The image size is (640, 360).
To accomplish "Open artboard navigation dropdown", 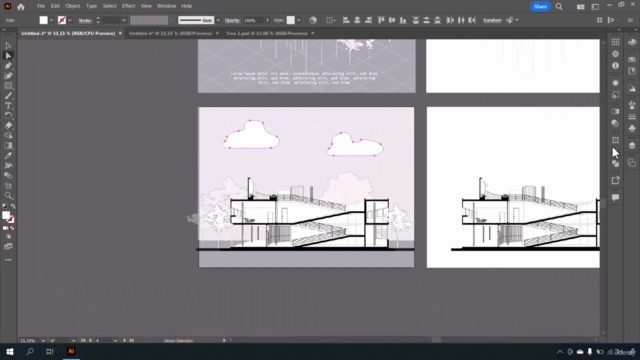I will coord(115,340).
